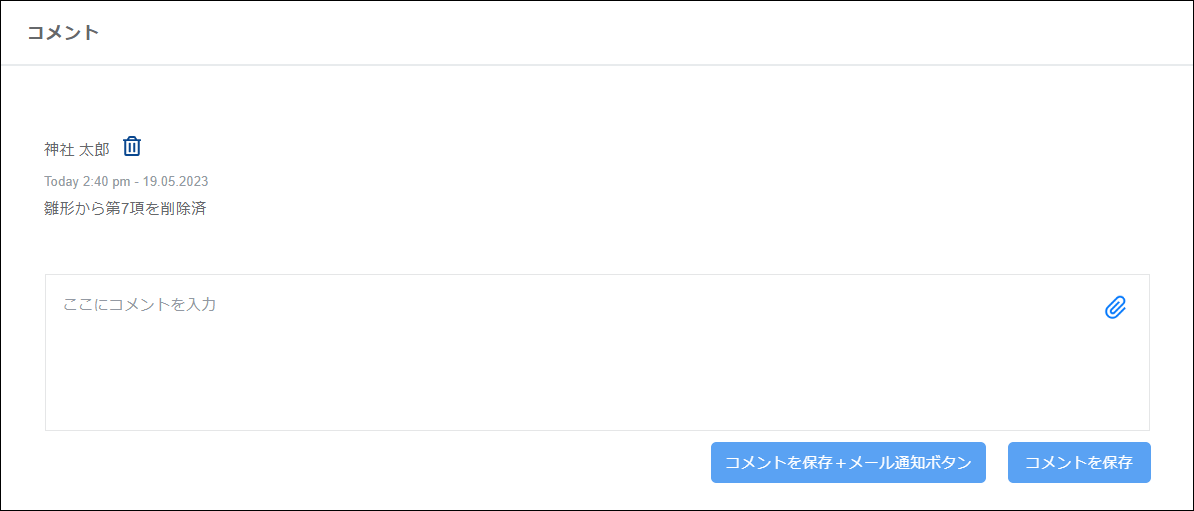Save the comment without email notification
1194x511 pixels.
pyautogui.click(x=1079, y=463)
